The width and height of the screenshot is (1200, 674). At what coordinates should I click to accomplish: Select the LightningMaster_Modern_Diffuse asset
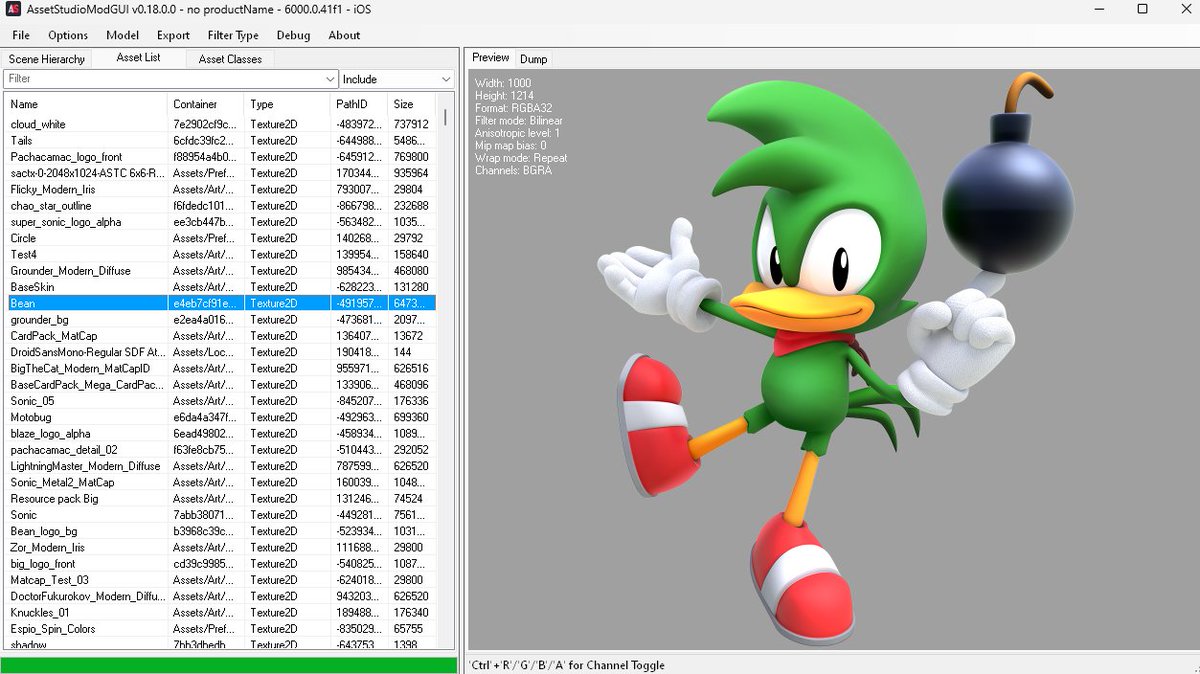point(220,466)
